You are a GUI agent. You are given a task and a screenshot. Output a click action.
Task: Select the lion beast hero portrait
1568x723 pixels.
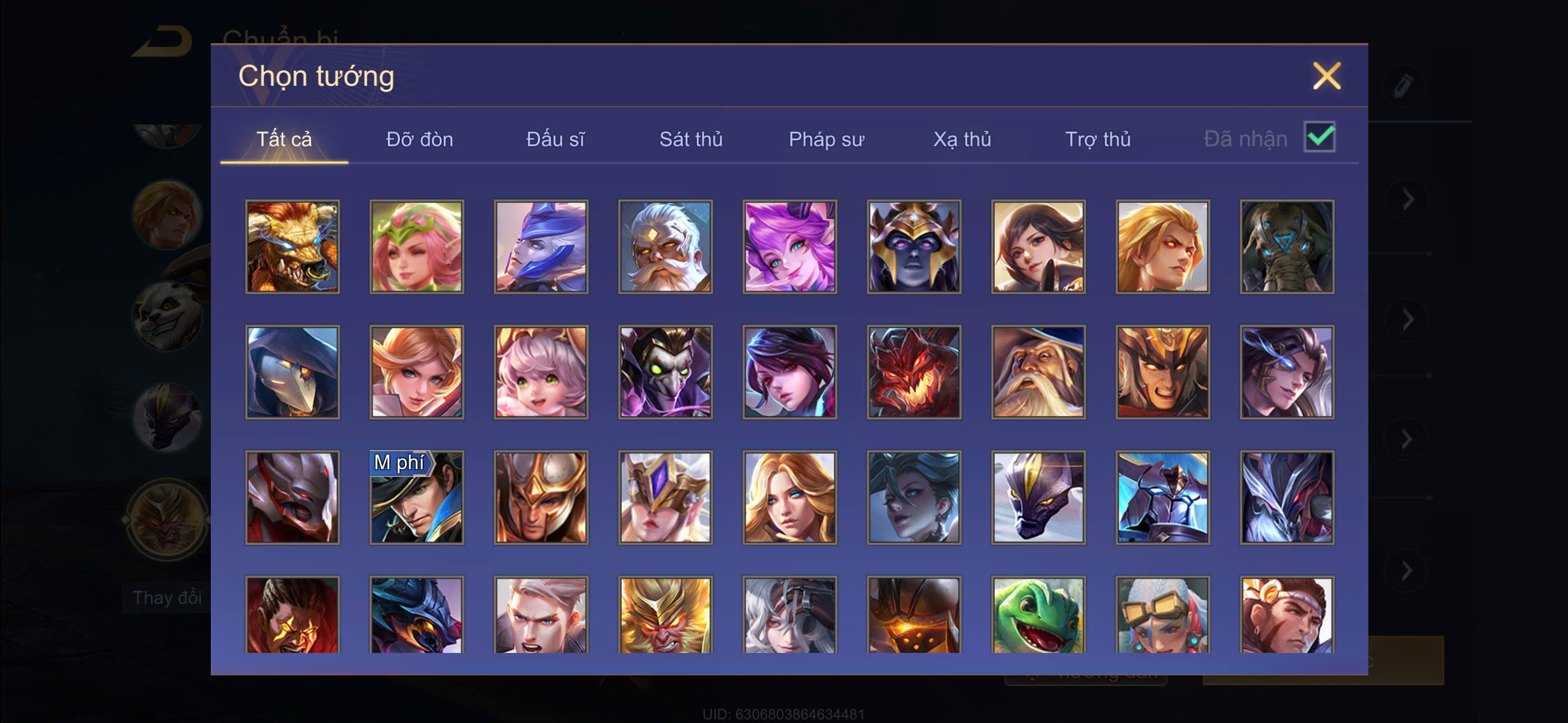pyautogui.click(x=292, y=247)
